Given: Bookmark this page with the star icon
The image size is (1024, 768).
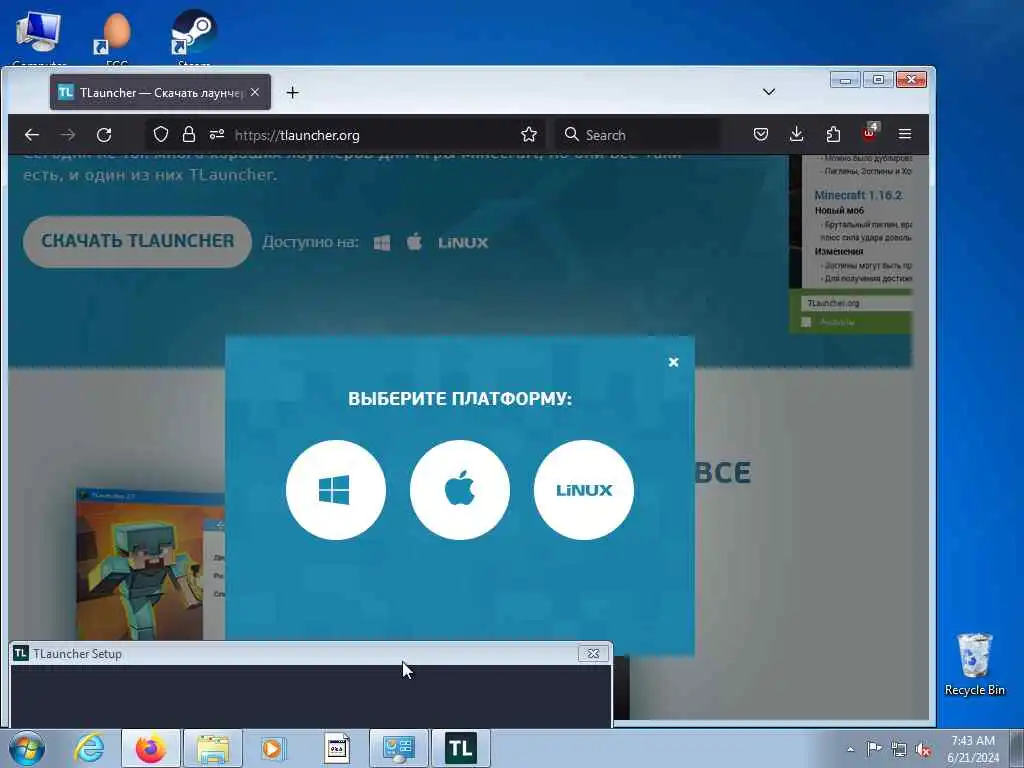Looking at the screenshot, I should tap(529, 135).
